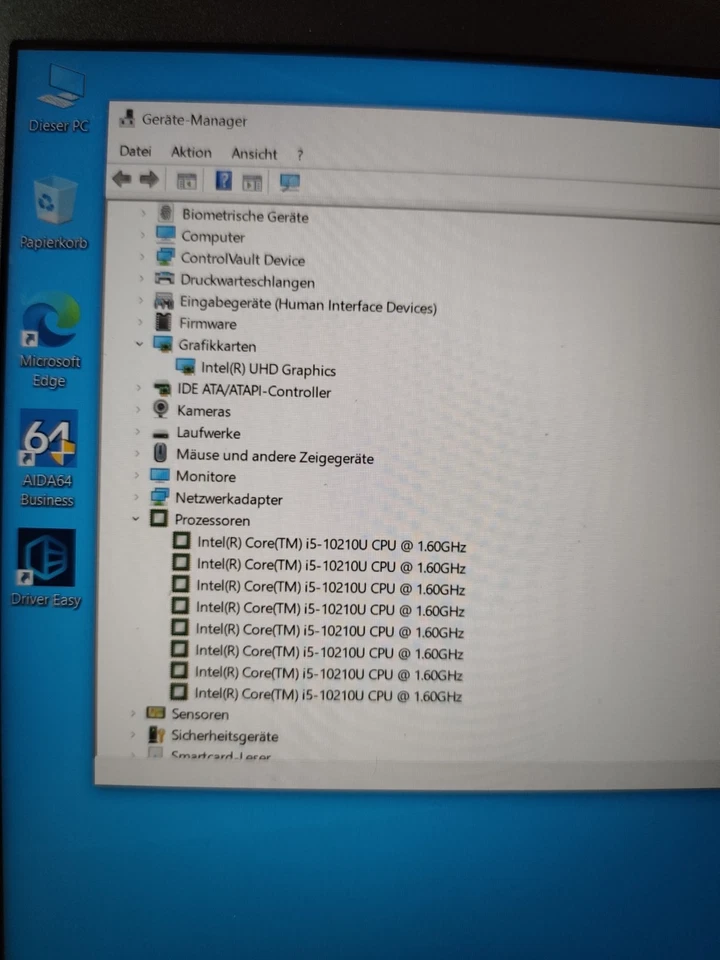Open the Ansicht menu
The height and width of the screenshot is (960, 720).
(x=254, y=154)
